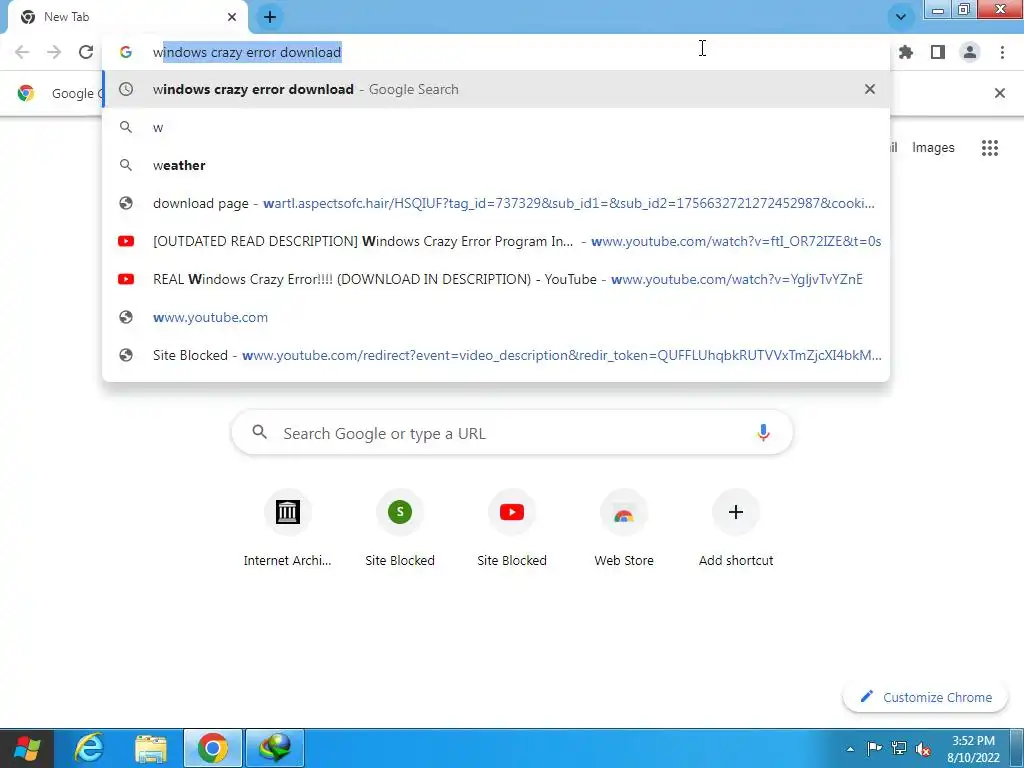Viewport: 1024px width, 768px height.
Task: Click the Customize Chrome button
Action: 926,697
